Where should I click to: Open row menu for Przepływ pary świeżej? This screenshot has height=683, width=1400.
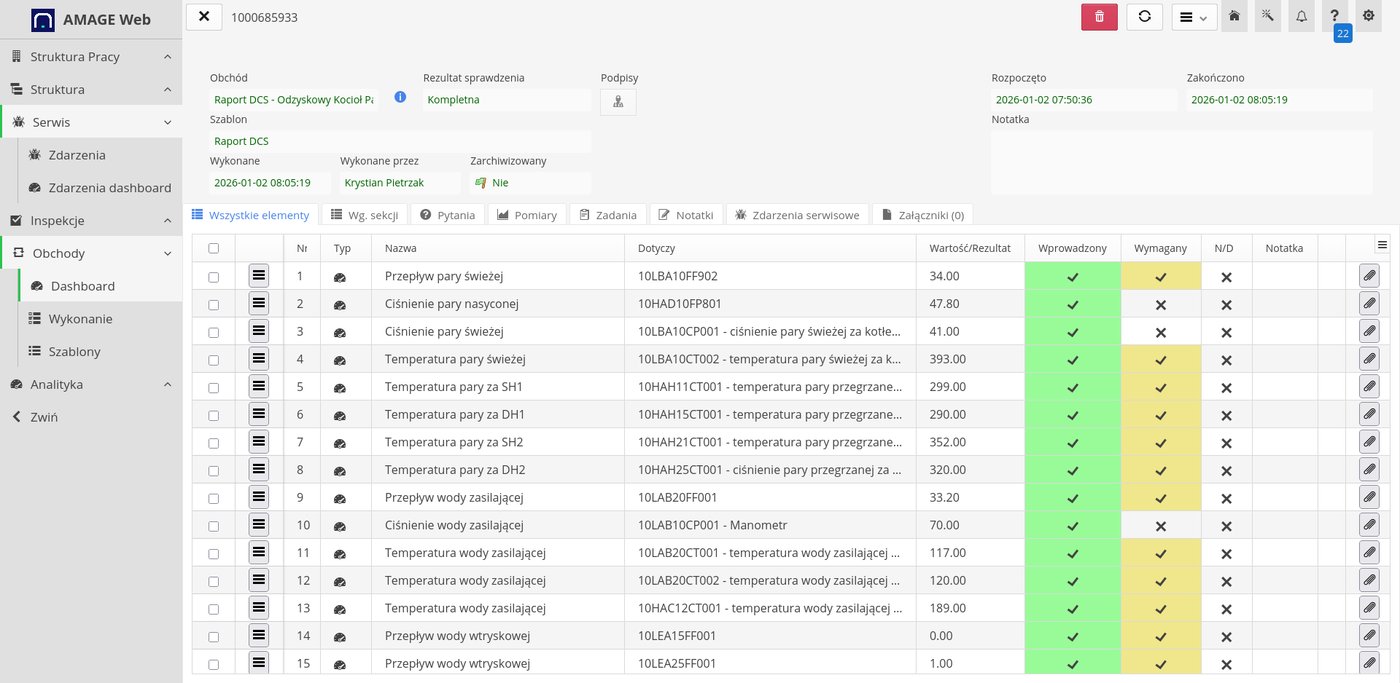click(x=259, y=276)
